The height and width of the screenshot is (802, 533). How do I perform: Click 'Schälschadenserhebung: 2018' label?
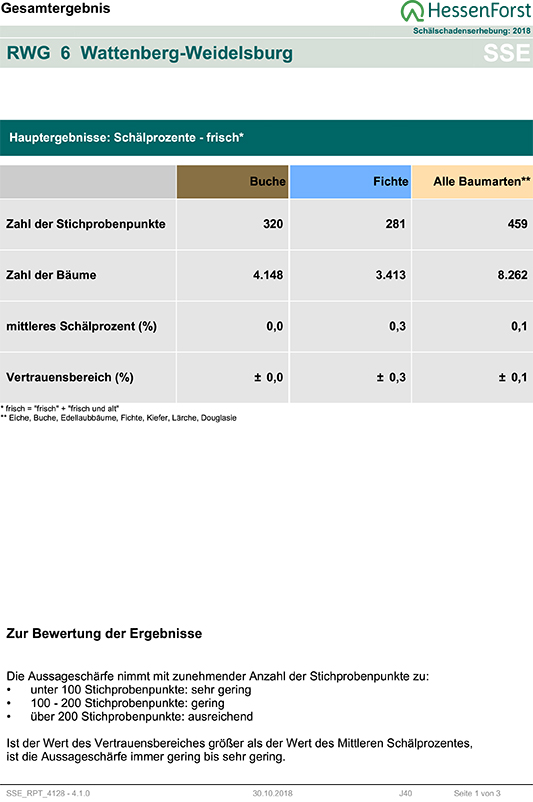click(x=472, y=31)
